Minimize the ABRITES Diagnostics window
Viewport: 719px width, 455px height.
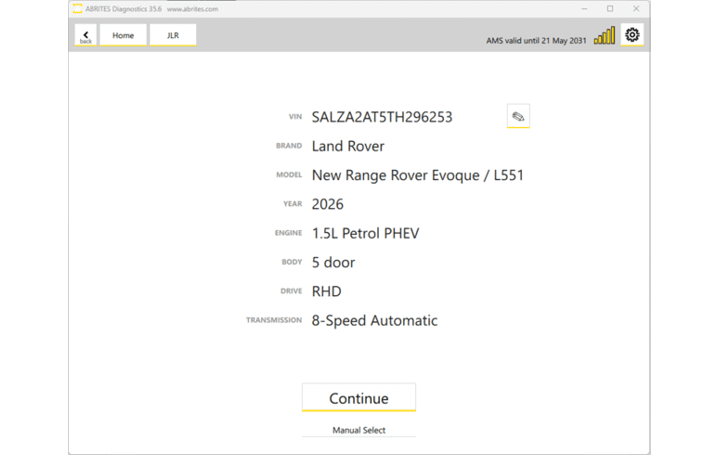[x=584, y=9]
